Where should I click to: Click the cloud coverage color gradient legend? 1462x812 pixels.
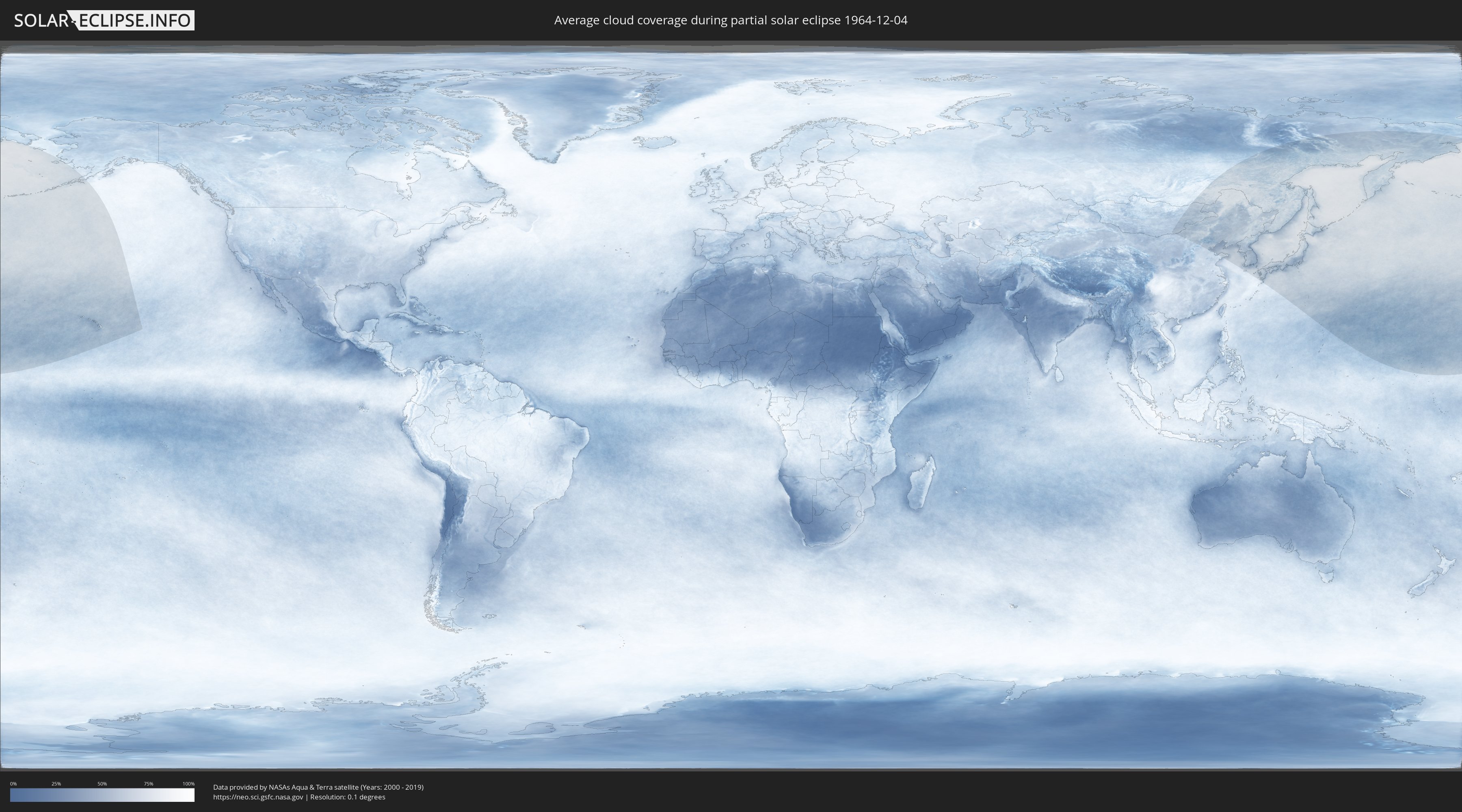tap(102, 795)
